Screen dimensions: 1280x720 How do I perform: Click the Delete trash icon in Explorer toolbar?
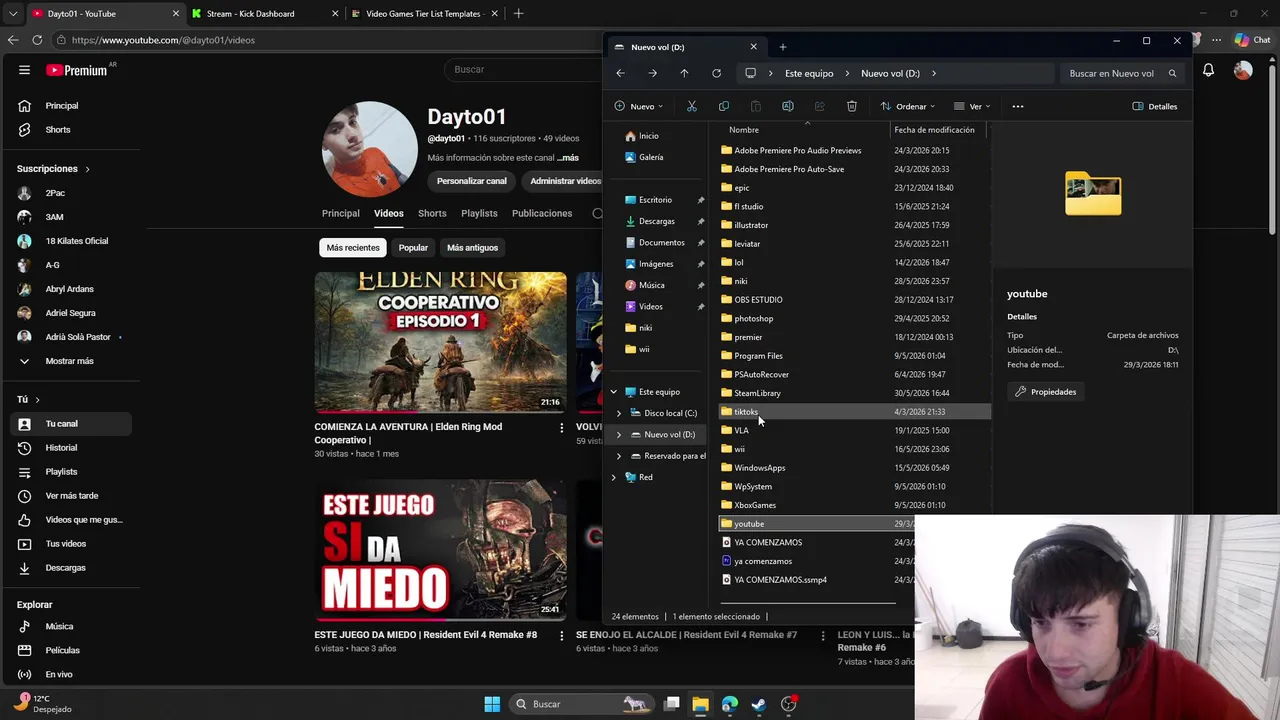tap(852, 106)
